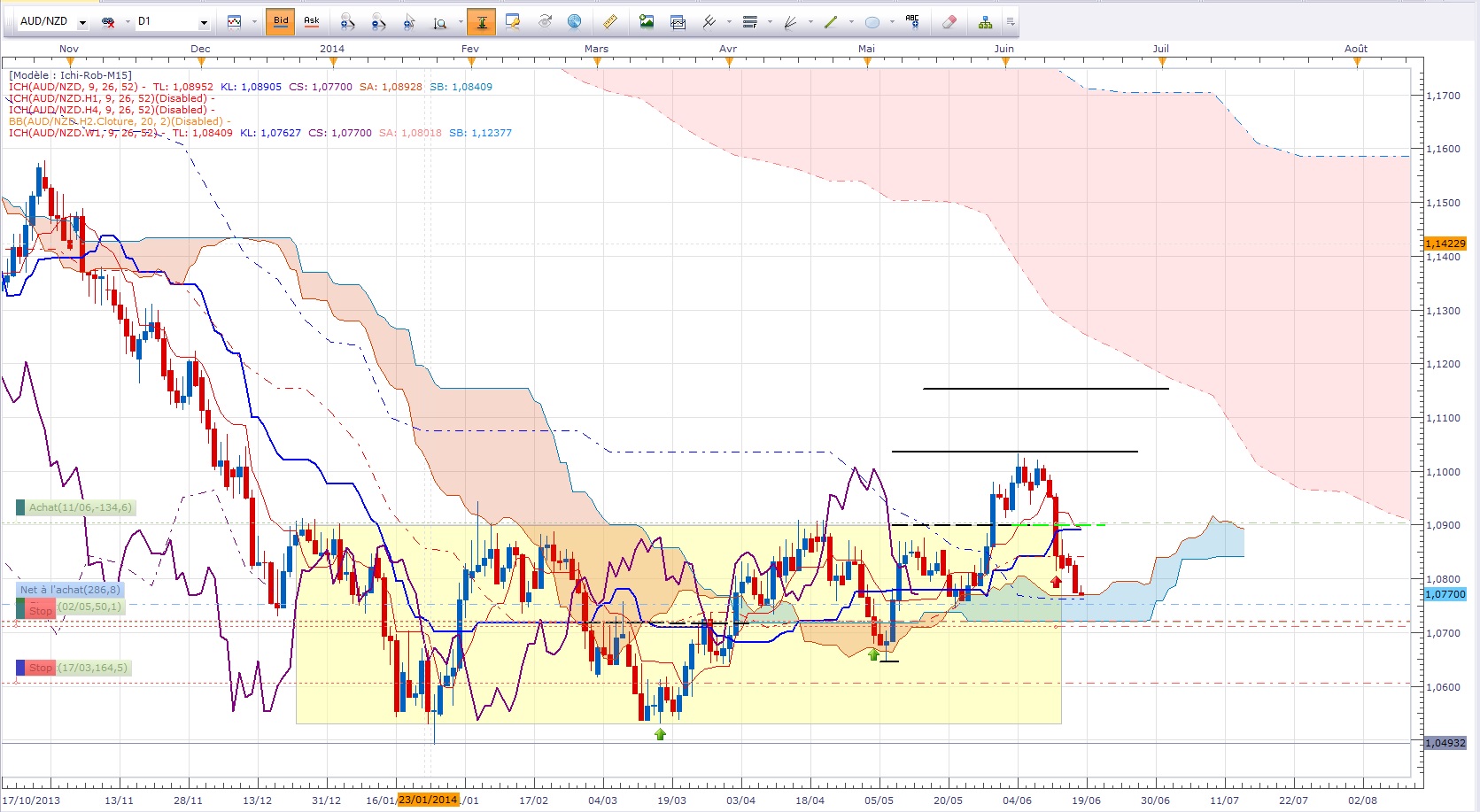This screenshot has width=1480, height=812.
Task: Click the green arrow marker near 05/05
Action: [874, 654]
